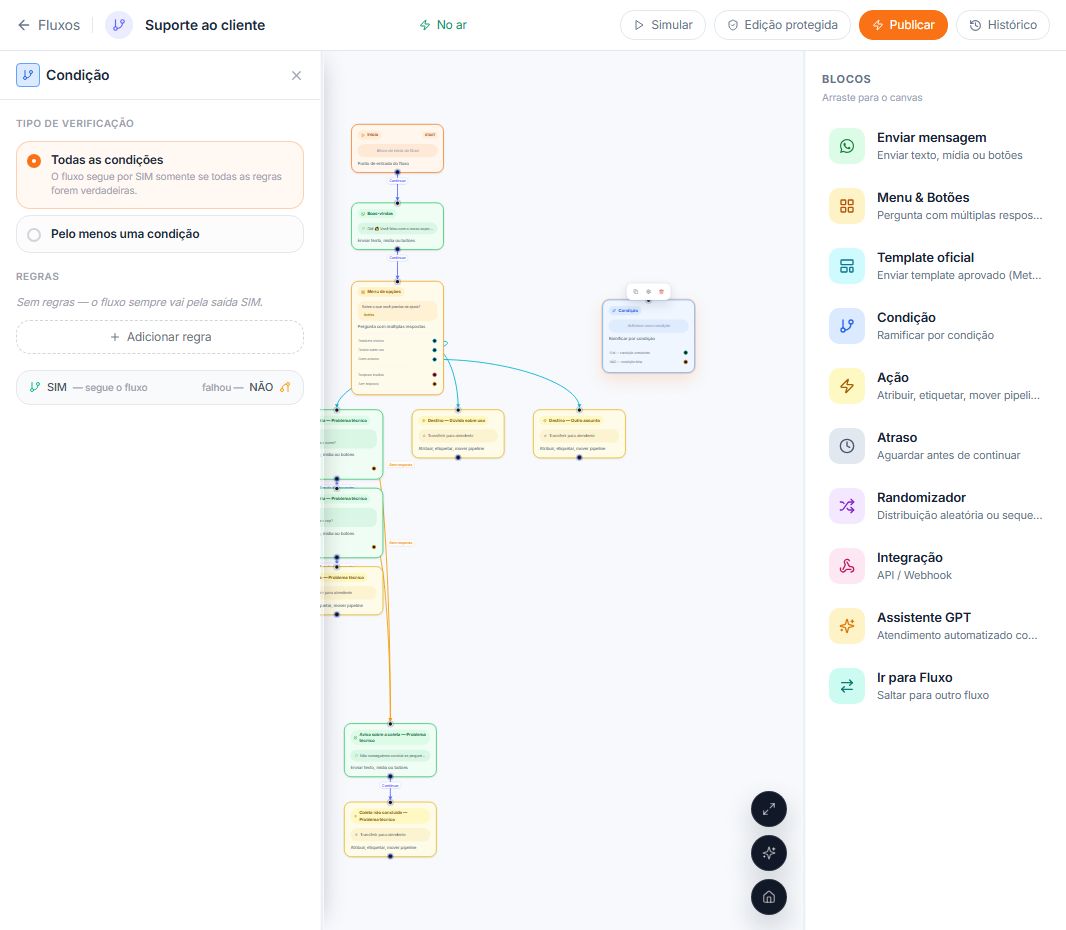This screenshot has width=1066, height=930.
Task: Click the 'Assistente GPT' block title
Action: 924,617
